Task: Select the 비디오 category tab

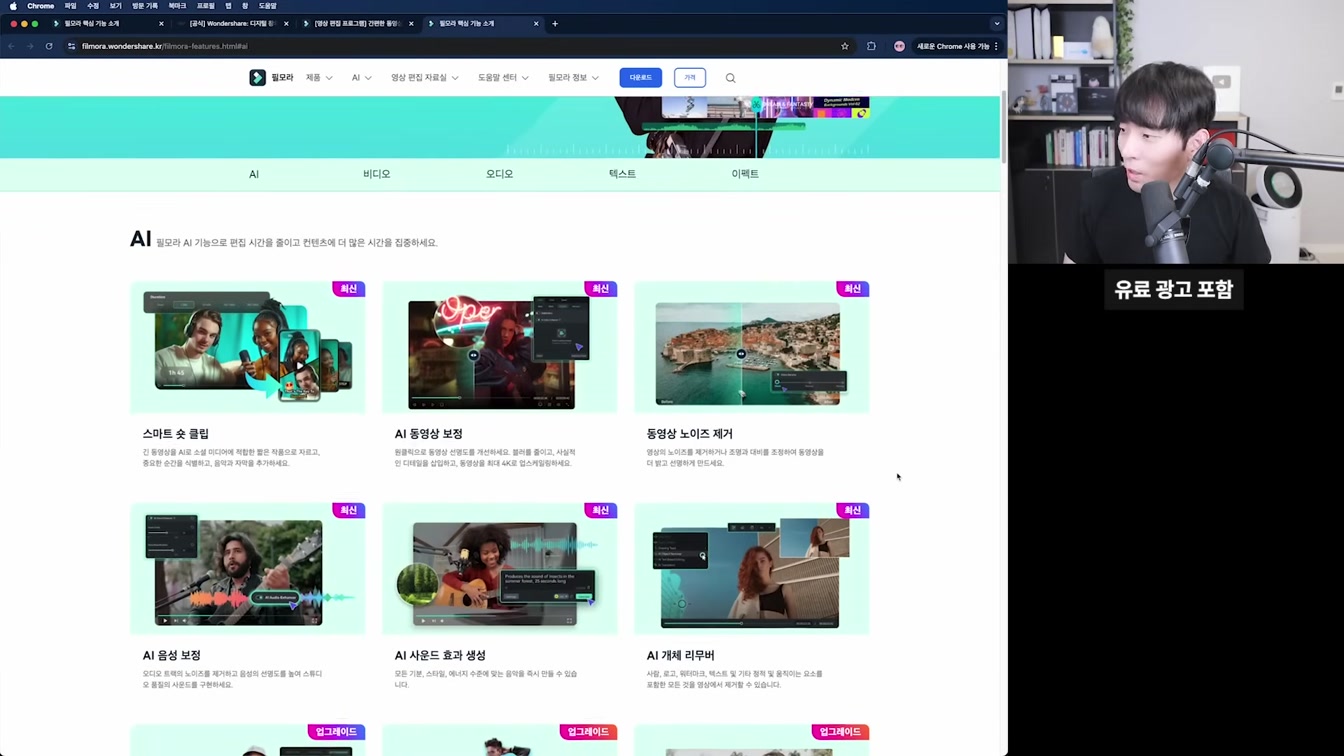Action: 377,174
